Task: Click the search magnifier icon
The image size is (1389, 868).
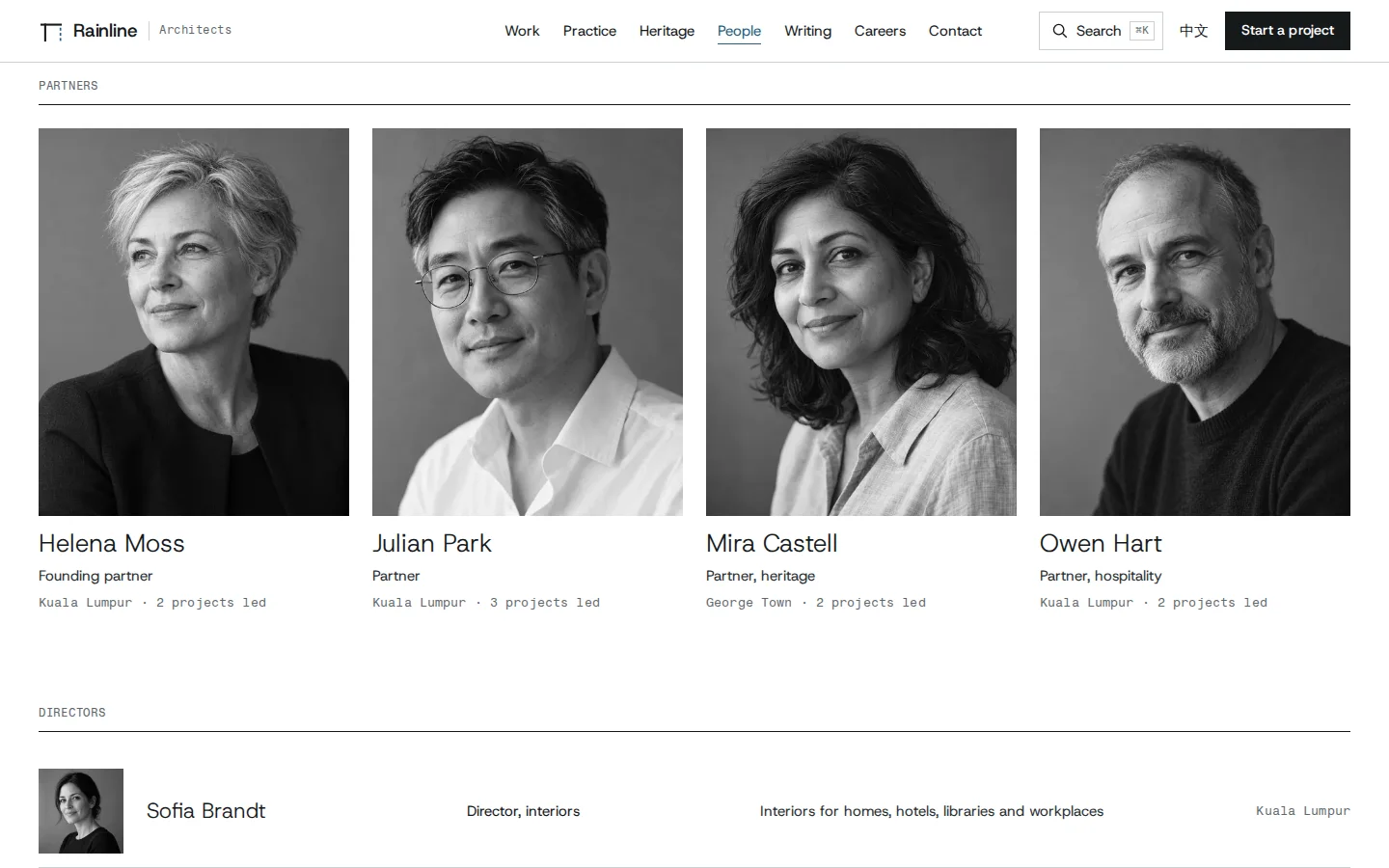Action: pyautogui.click(x=1059, y=31)
